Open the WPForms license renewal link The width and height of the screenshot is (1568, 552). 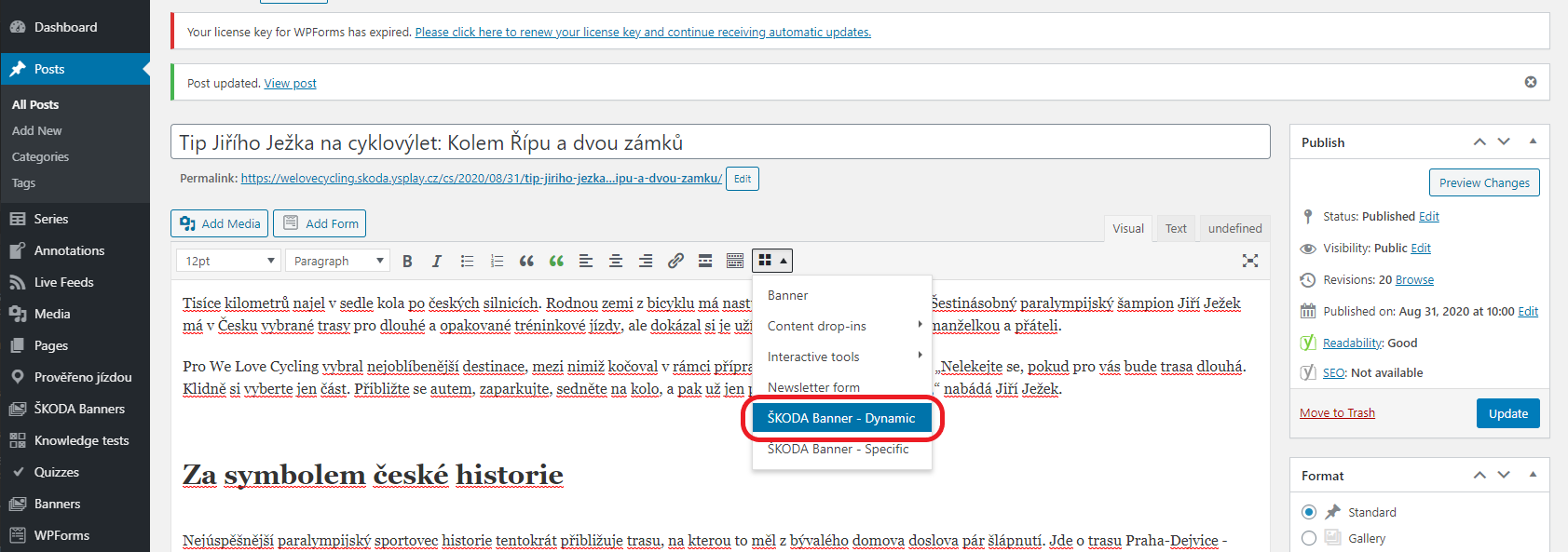pyautogui.click(x=643, y=32)
